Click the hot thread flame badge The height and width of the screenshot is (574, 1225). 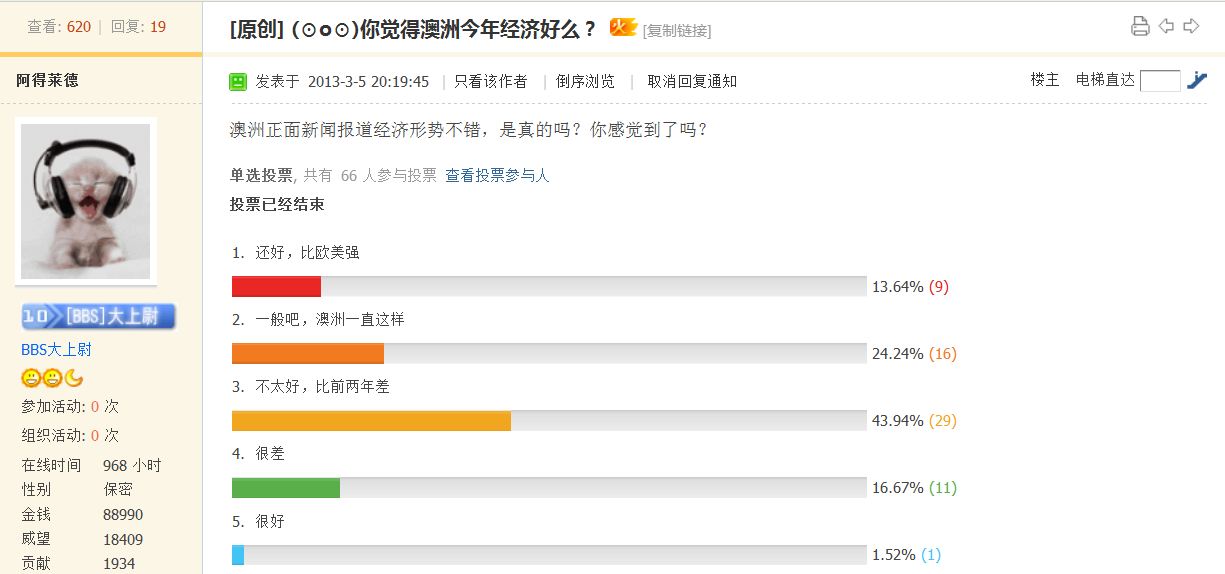(623, 28)
